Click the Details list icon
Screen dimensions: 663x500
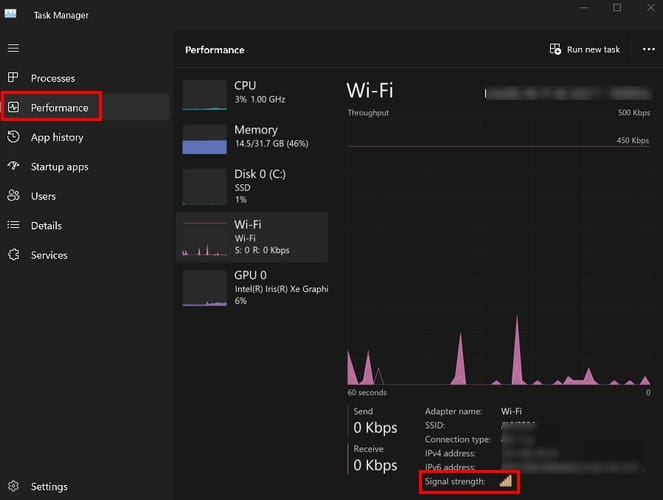[x=13, y=225]
